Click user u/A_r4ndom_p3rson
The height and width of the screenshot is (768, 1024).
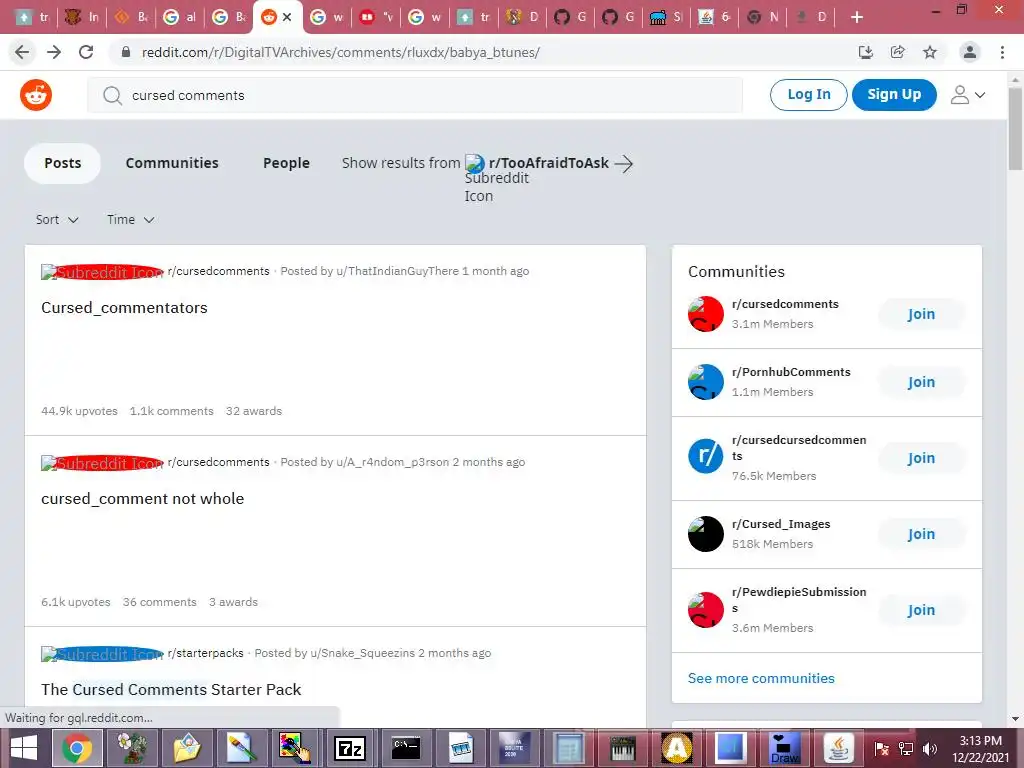pyautogui.click(x=392, y=462)
